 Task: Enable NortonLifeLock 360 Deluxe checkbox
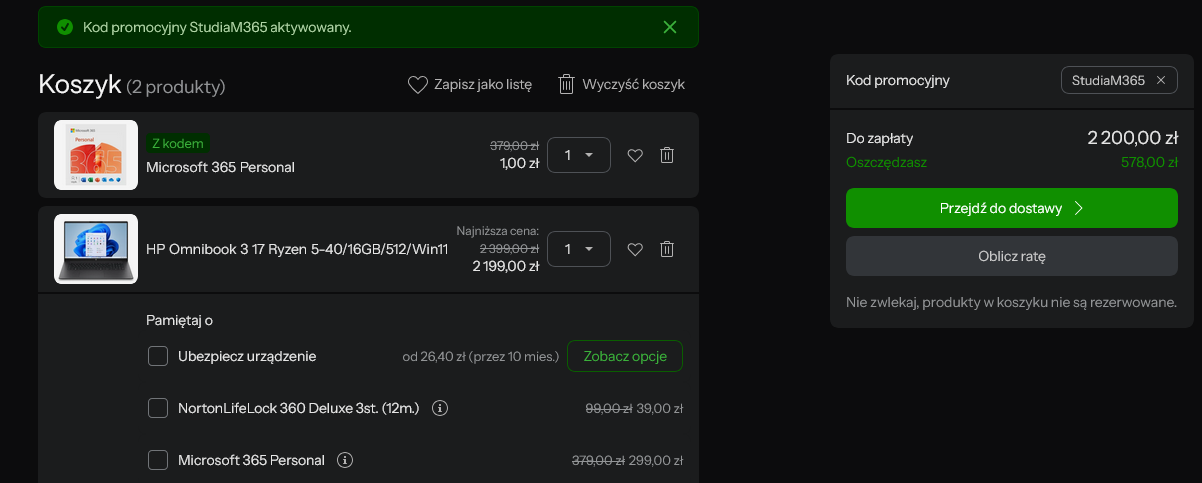tap(158, 408)
